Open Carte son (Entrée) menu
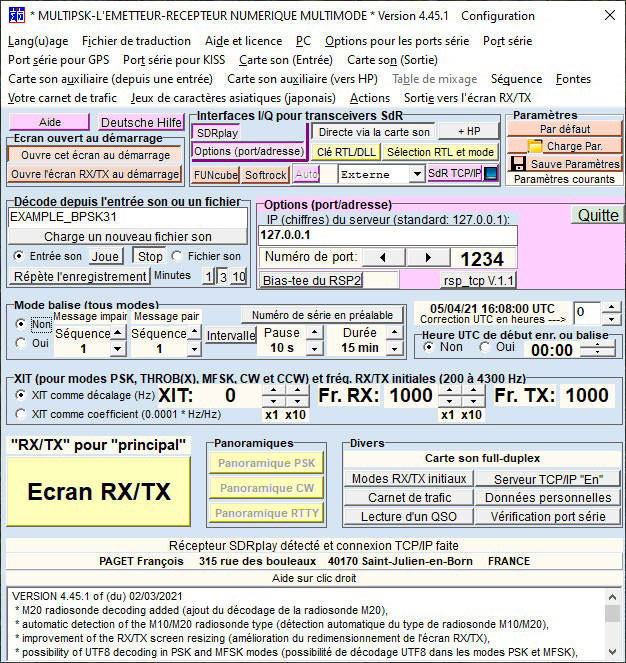This screenshot has width=626, height=663. (x=286, y=60)
